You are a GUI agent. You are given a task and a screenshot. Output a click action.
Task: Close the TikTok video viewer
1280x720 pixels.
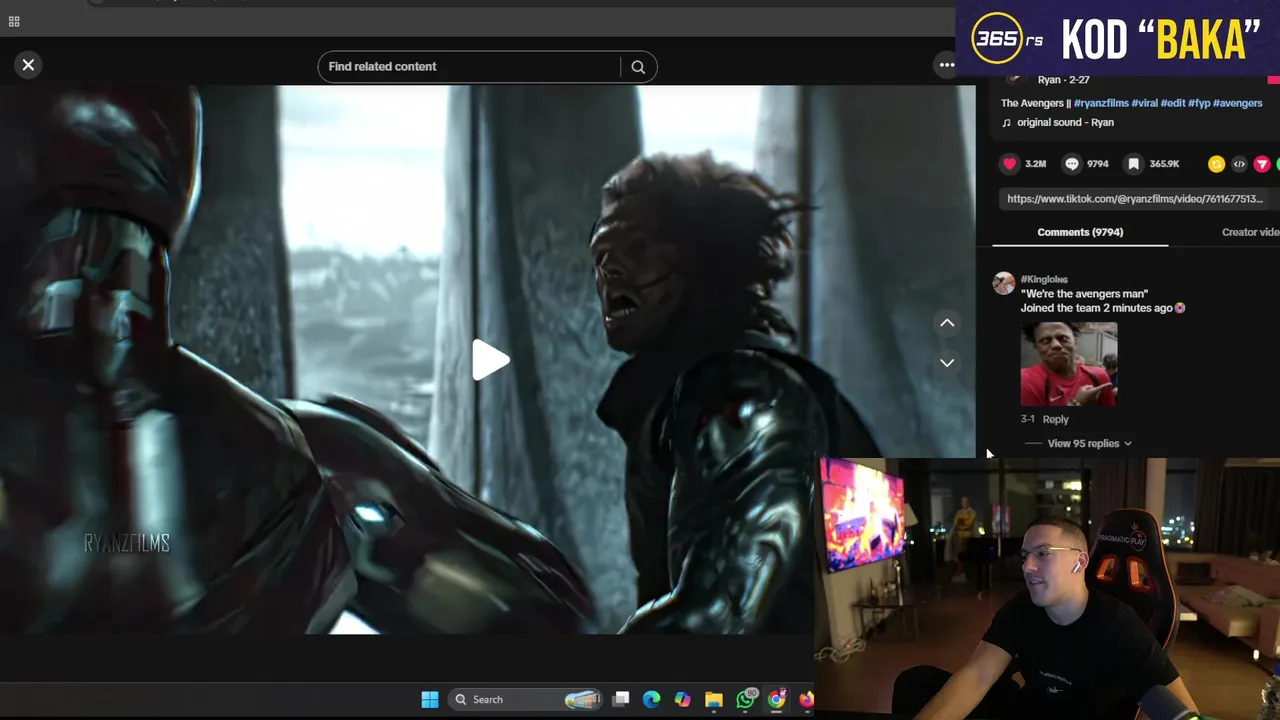pos(28,65)
